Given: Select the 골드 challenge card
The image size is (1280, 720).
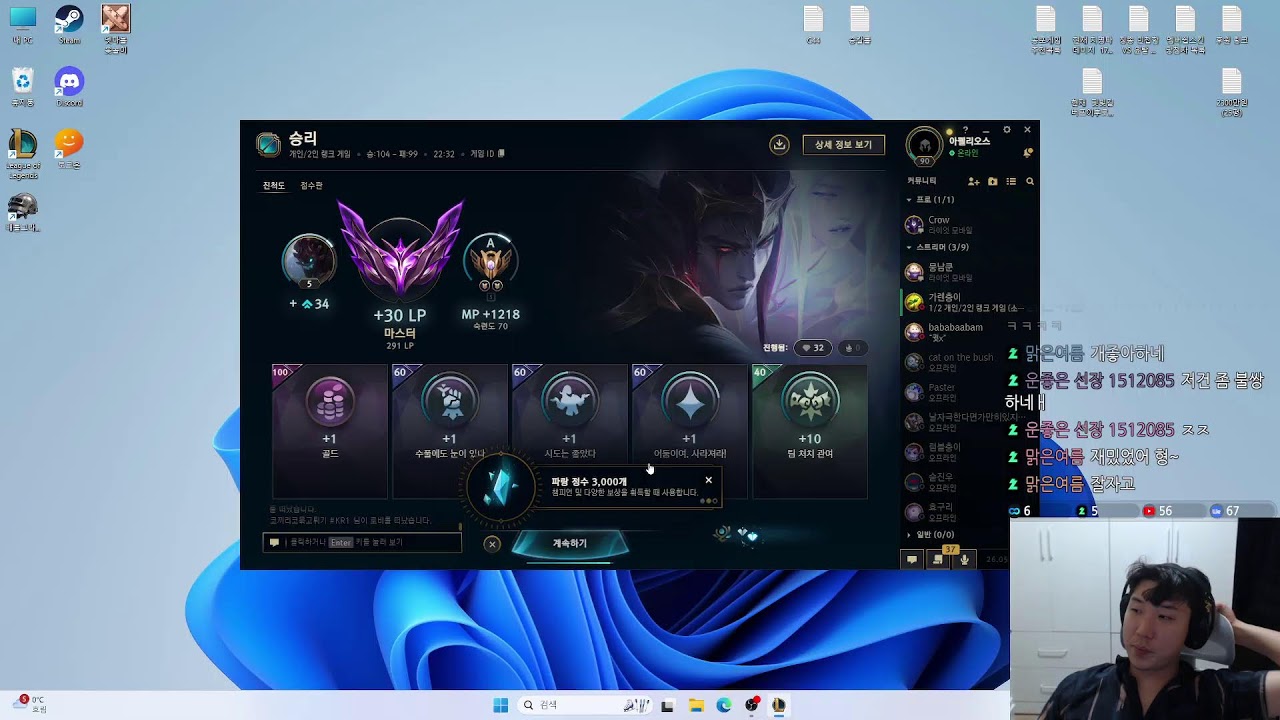Looking at the screenshot, I should click(330, 430).
